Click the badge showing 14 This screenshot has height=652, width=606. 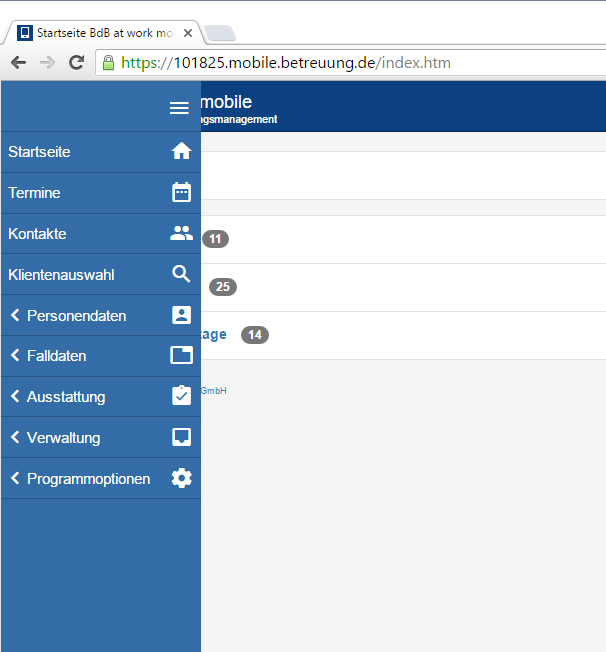pos(255,335)
